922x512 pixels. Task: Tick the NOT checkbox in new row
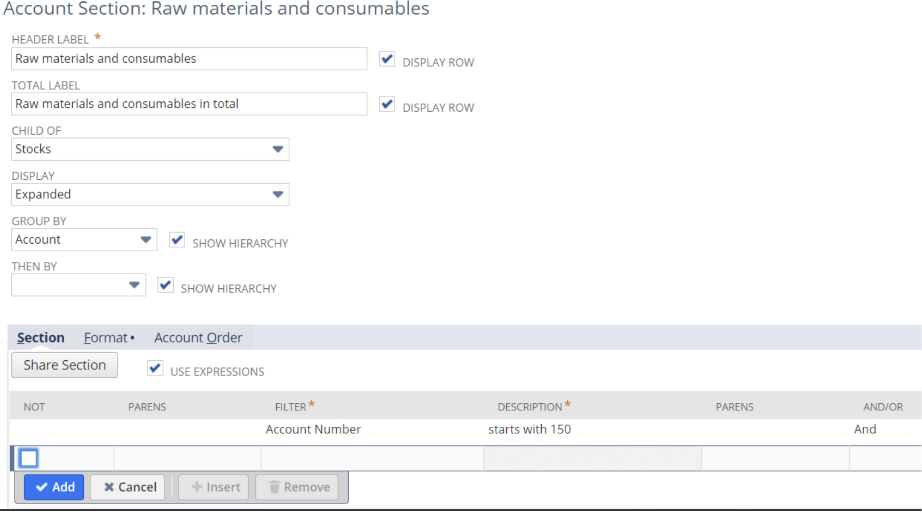tap(29, 458)
